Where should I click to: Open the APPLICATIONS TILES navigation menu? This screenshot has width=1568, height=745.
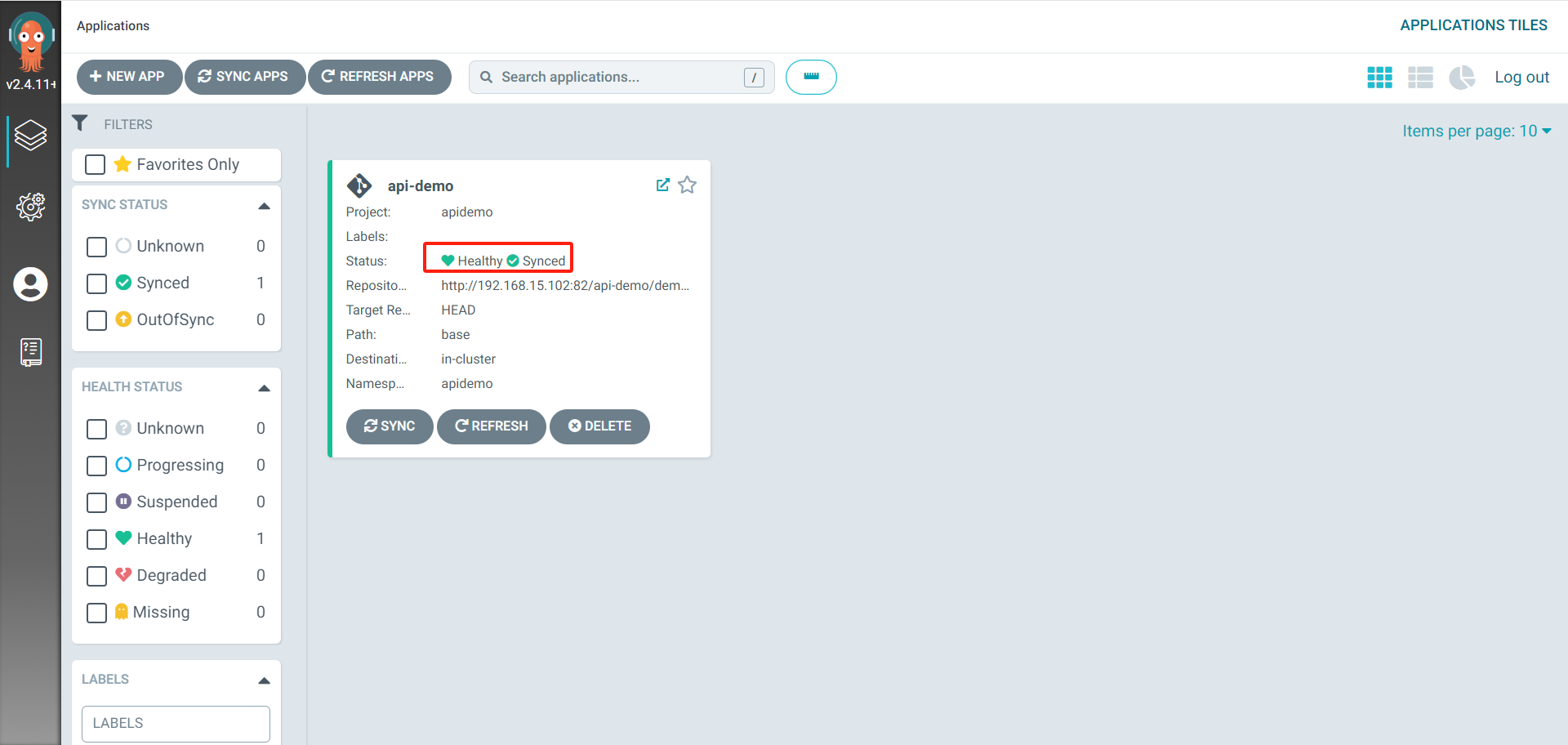point(1473,25)
